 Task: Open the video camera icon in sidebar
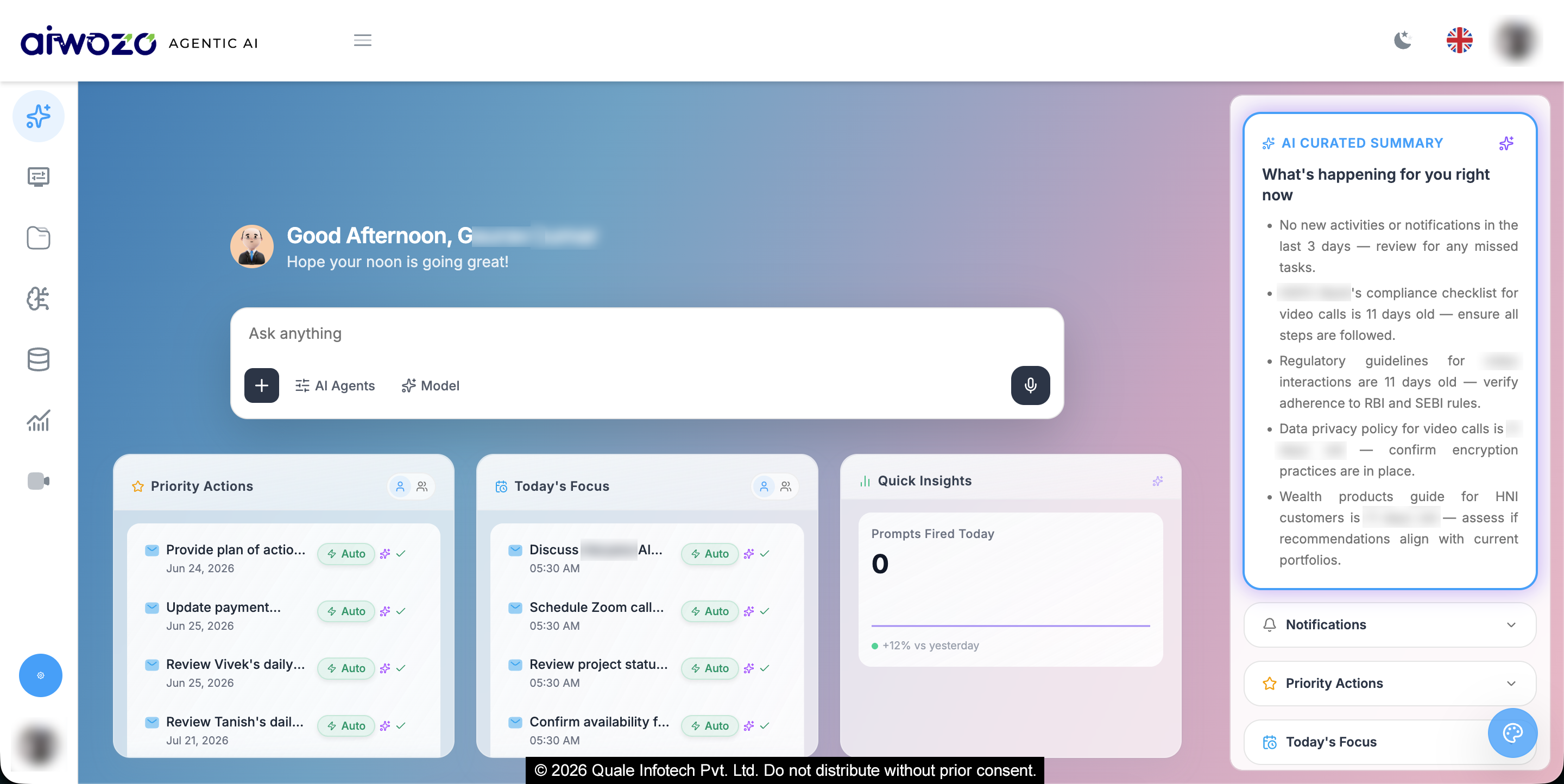38,480
